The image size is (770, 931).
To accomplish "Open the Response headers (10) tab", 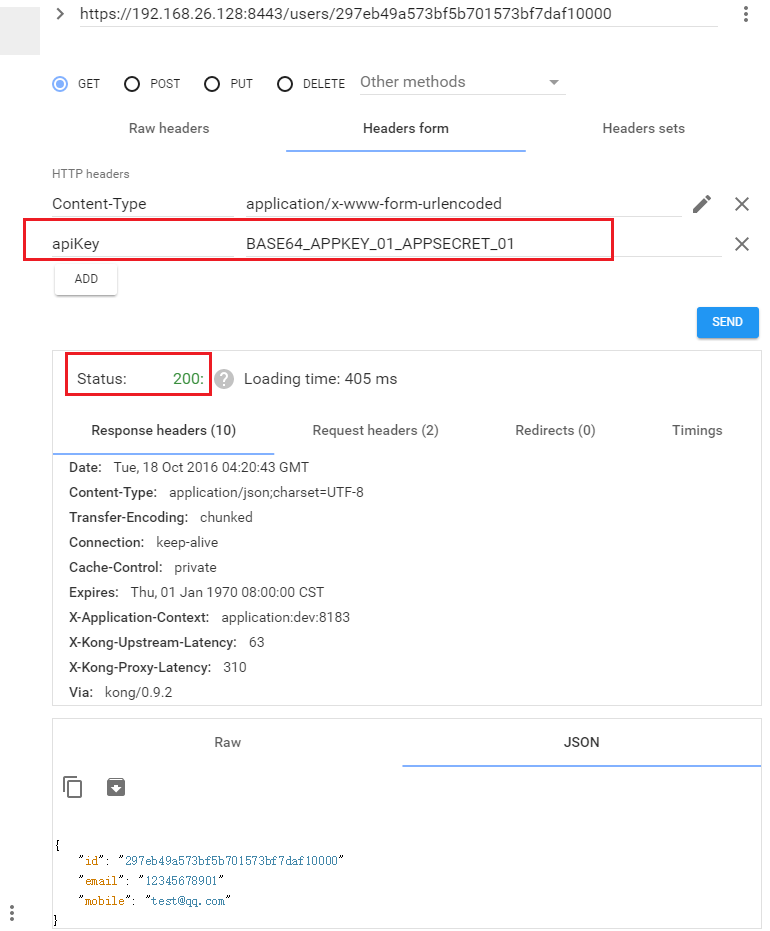I will point(163,430).
